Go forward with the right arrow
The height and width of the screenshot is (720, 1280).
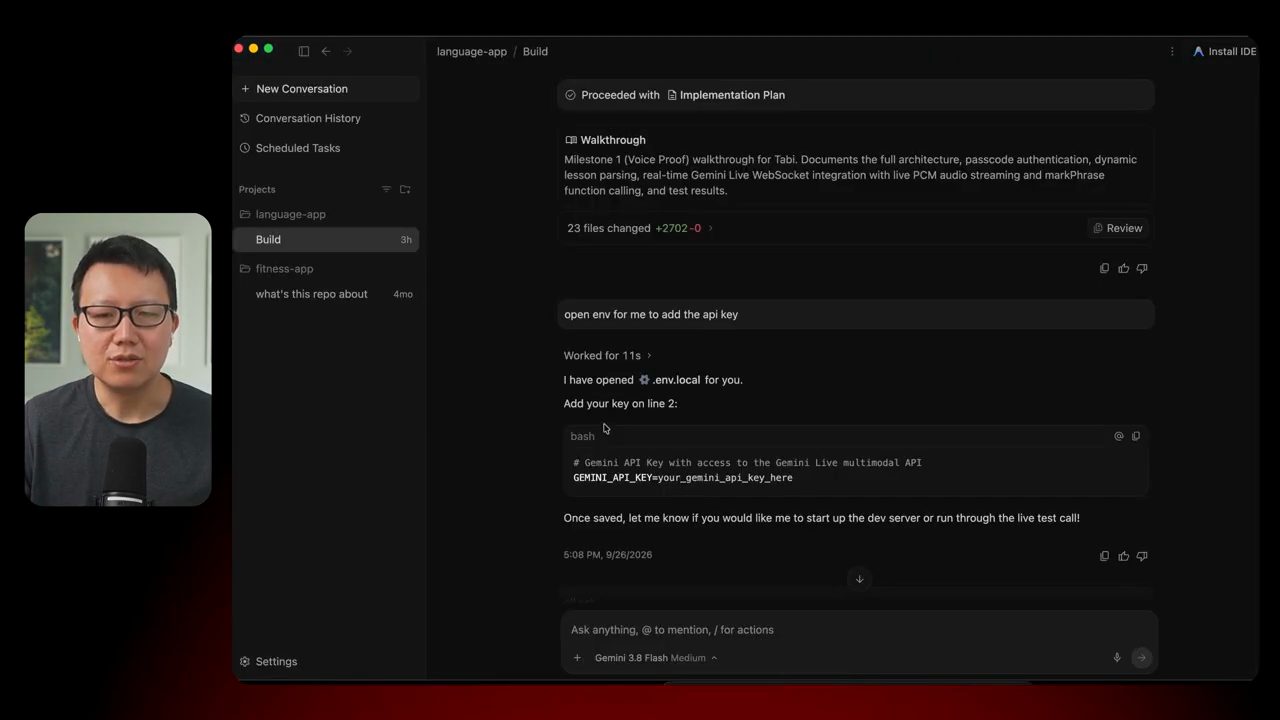tap(348, 51)
